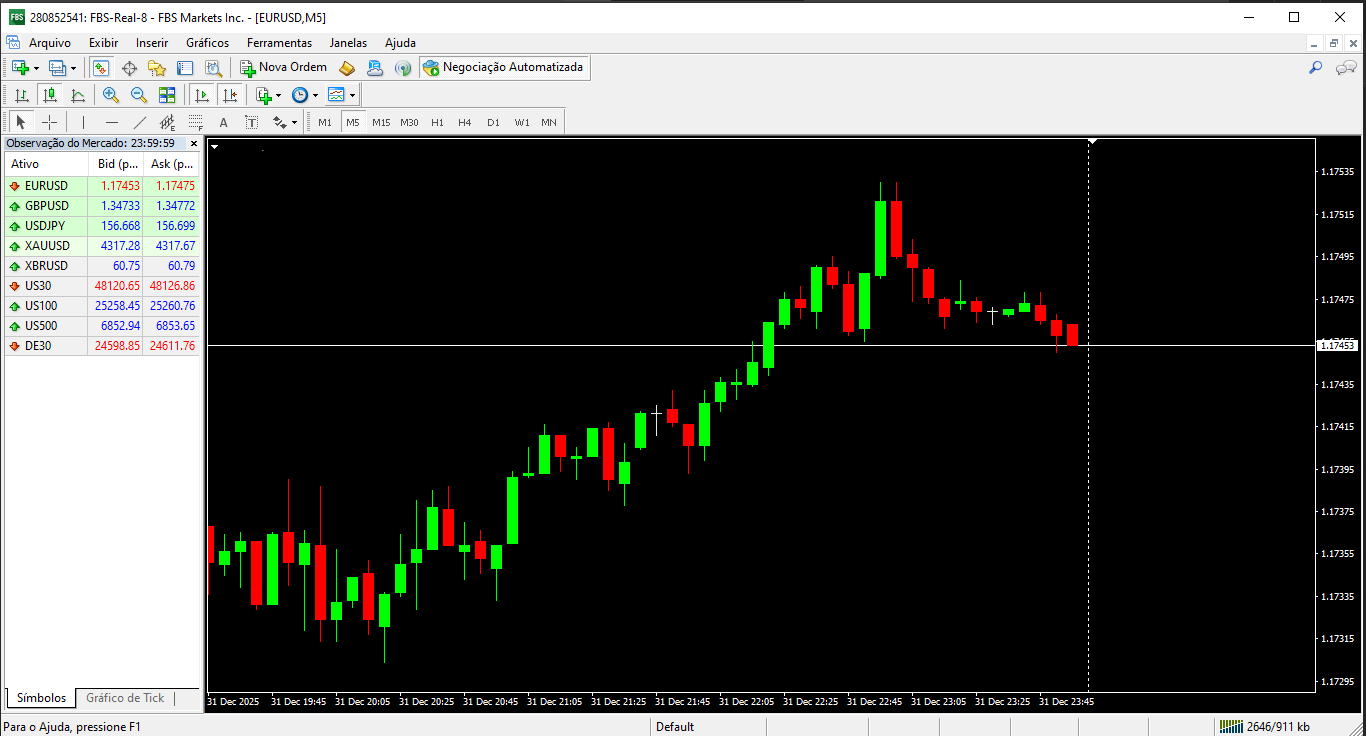
Task: Select the horizontal line drawing tool
Action: [112, 122]
